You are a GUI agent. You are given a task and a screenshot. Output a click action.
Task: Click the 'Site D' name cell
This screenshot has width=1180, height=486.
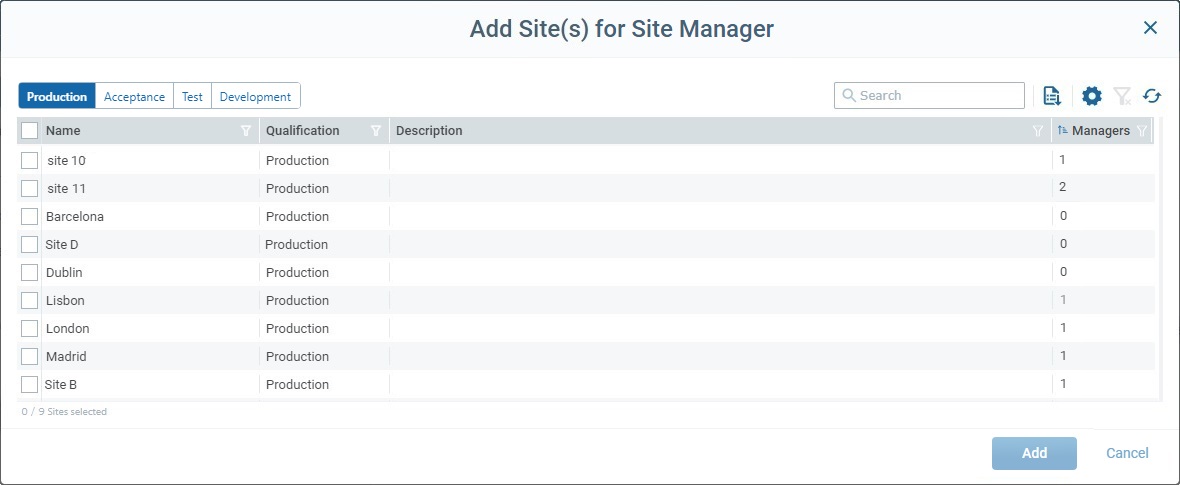[62, 245]
